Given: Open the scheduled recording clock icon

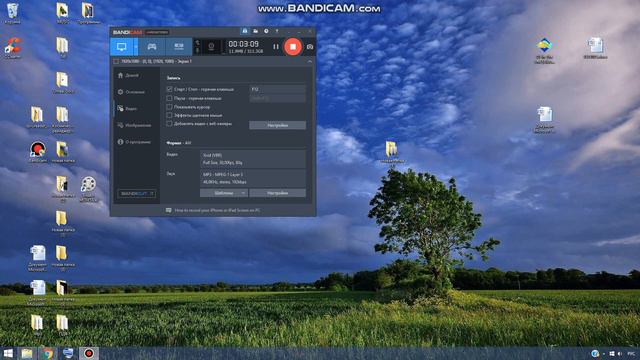Looking at the screenshot, I should 266,31.
